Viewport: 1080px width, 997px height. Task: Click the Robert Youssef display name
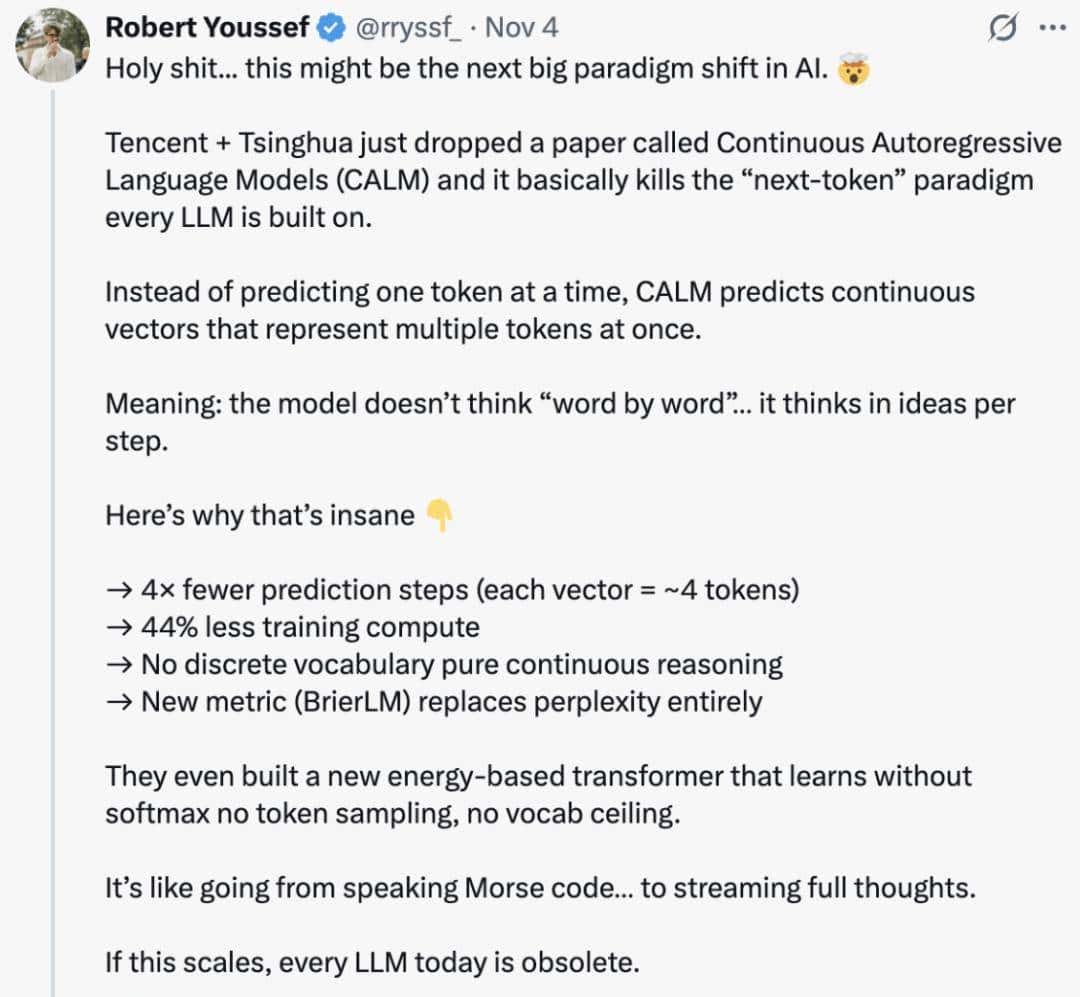[x=208, y=28]
